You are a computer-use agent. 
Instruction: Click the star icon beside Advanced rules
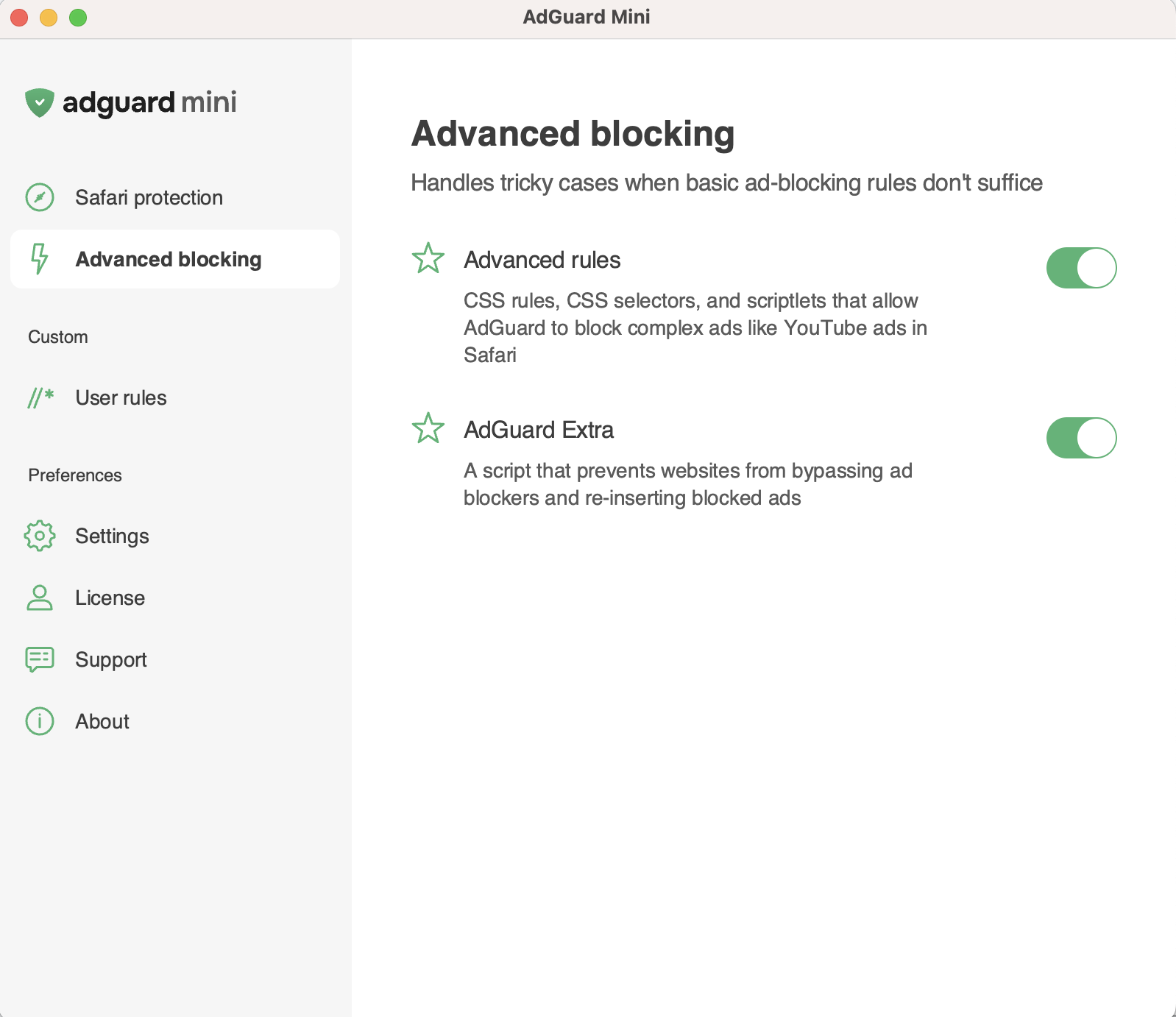tap(428, 258)
